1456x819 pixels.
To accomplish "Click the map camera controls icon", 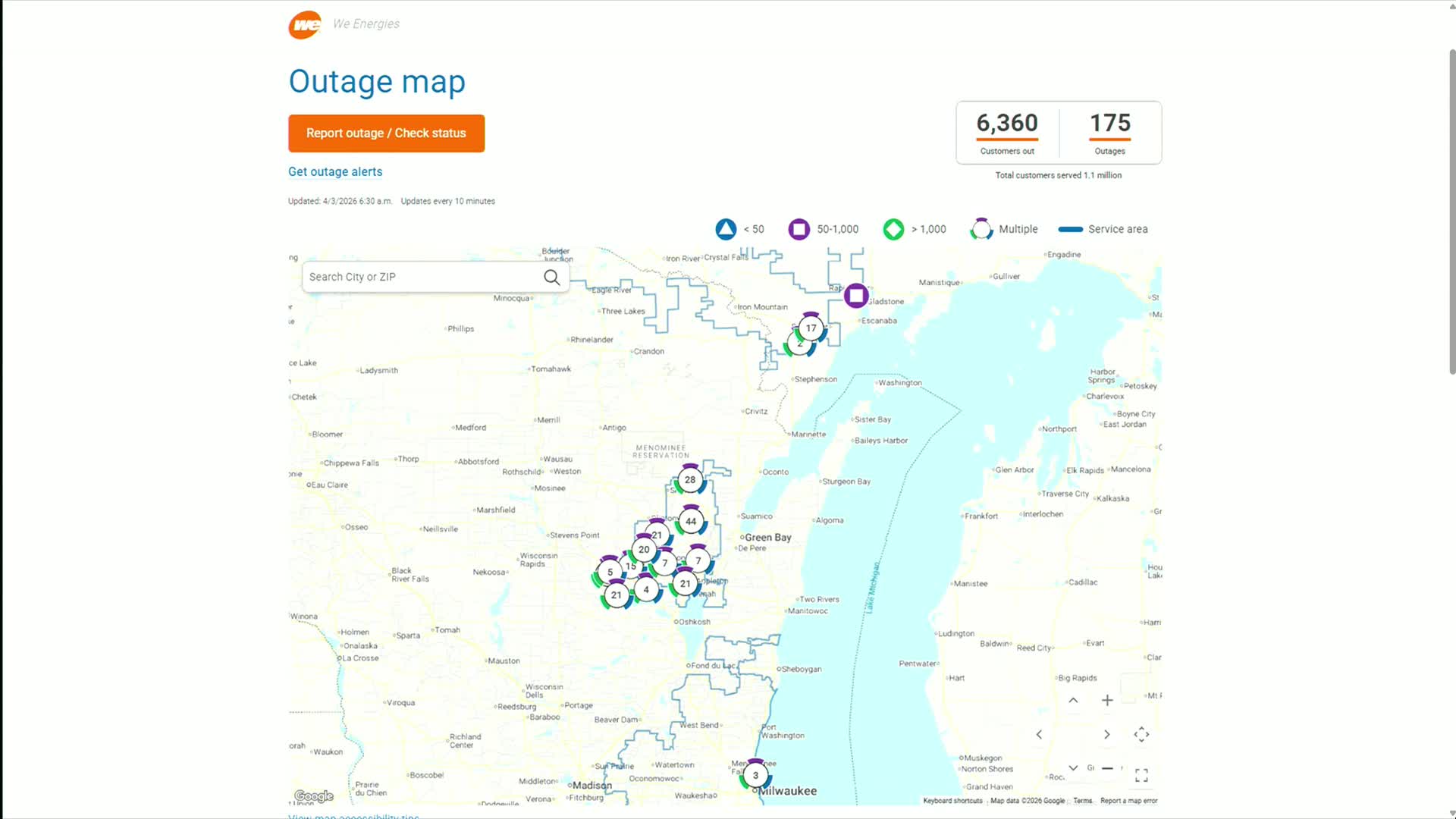I will (1141, 734).
